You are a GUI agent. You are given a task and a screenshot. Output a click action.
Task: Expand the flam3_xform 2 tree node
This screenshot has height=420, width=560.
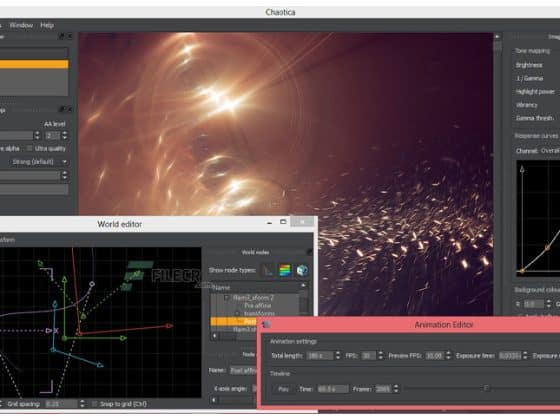226,298
